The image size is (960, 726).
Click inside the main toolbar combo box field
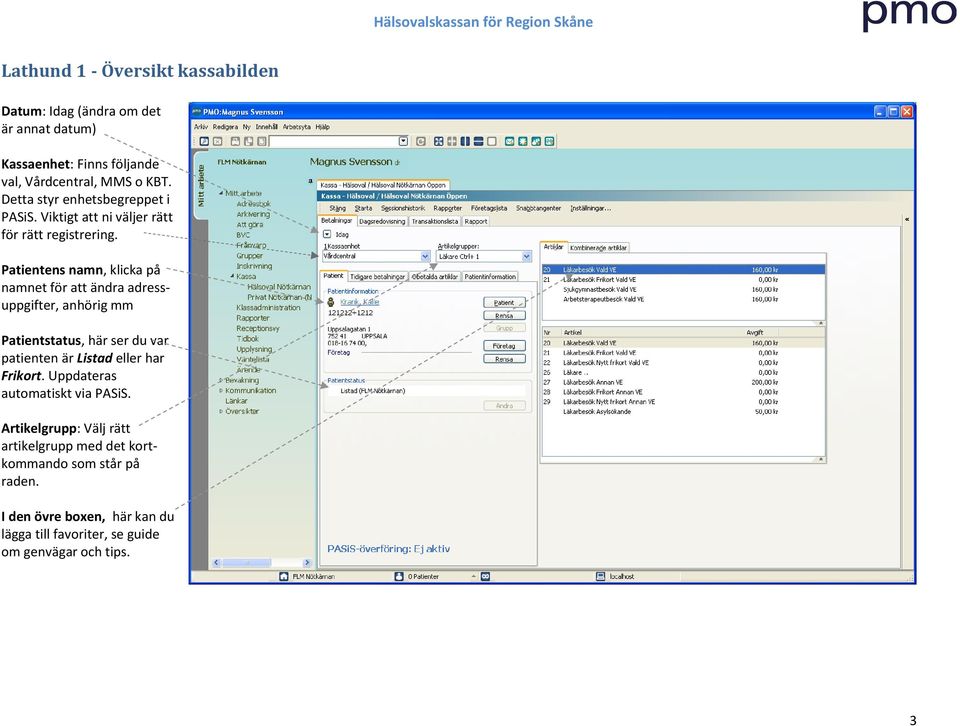point(334,141)
